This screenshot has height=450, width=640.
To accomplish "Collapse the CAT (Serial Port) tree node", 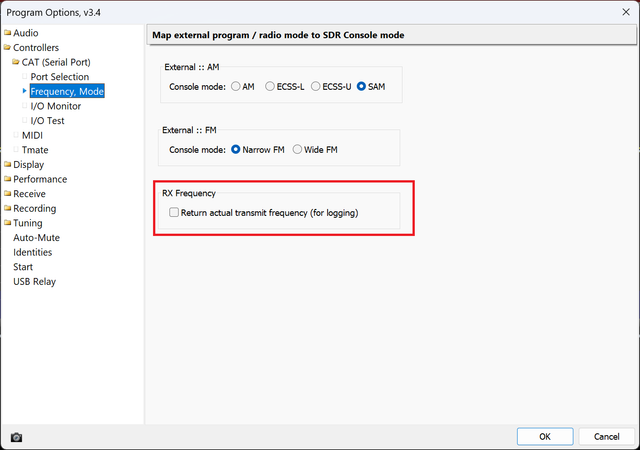I will tap(16, 62).
